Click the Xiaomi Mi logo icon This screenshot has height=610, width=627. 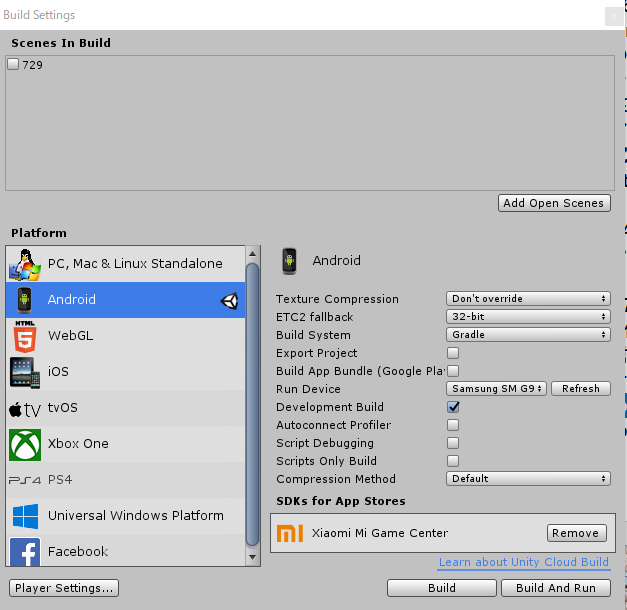(288, 533)
